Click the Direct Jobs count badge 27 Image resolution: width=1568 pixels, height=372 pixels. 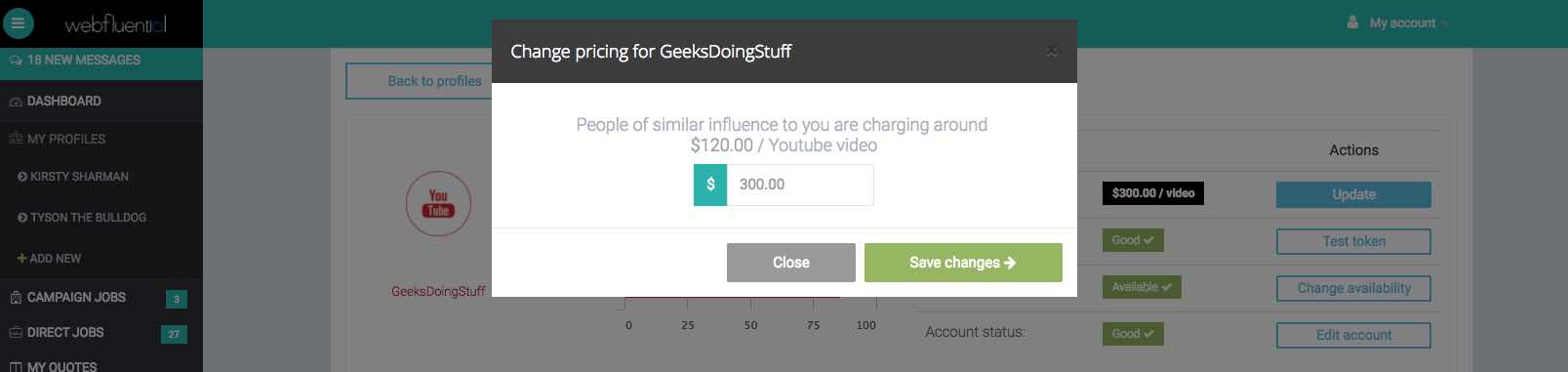coord(174,334)
